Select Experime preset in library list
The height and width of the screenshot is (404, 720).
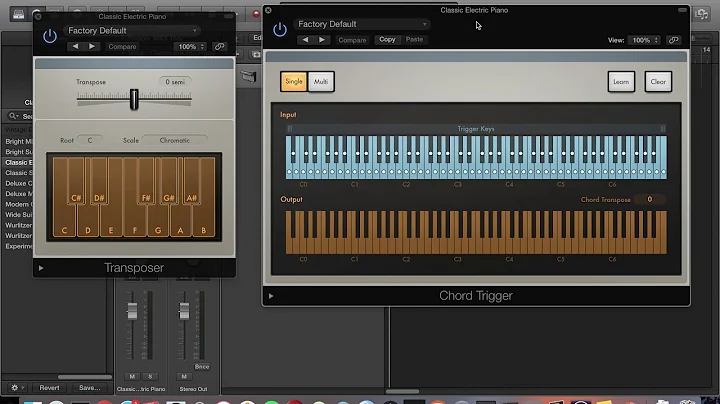18,247
